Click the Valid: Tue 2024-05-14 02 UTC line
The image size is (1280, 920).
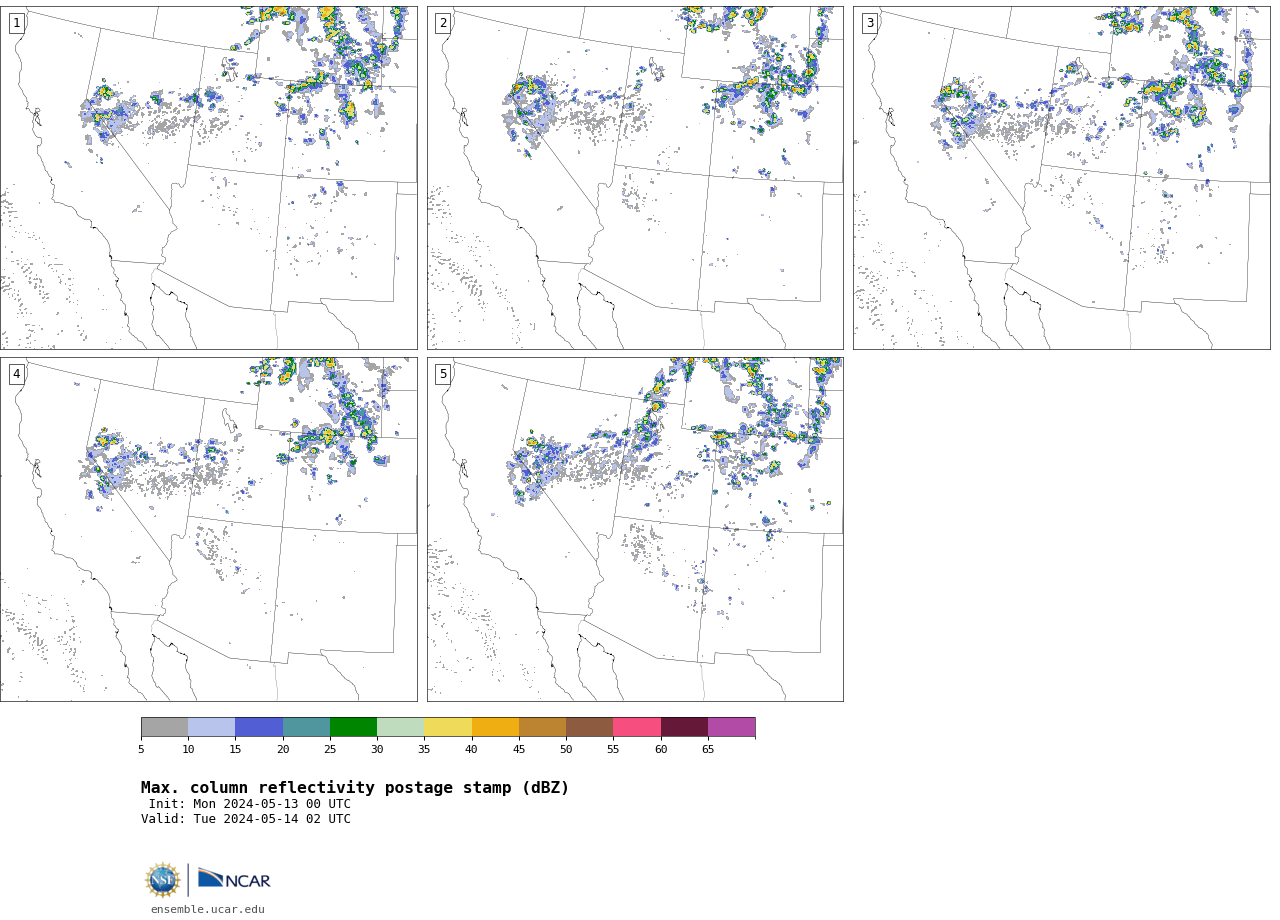[246, 819]
